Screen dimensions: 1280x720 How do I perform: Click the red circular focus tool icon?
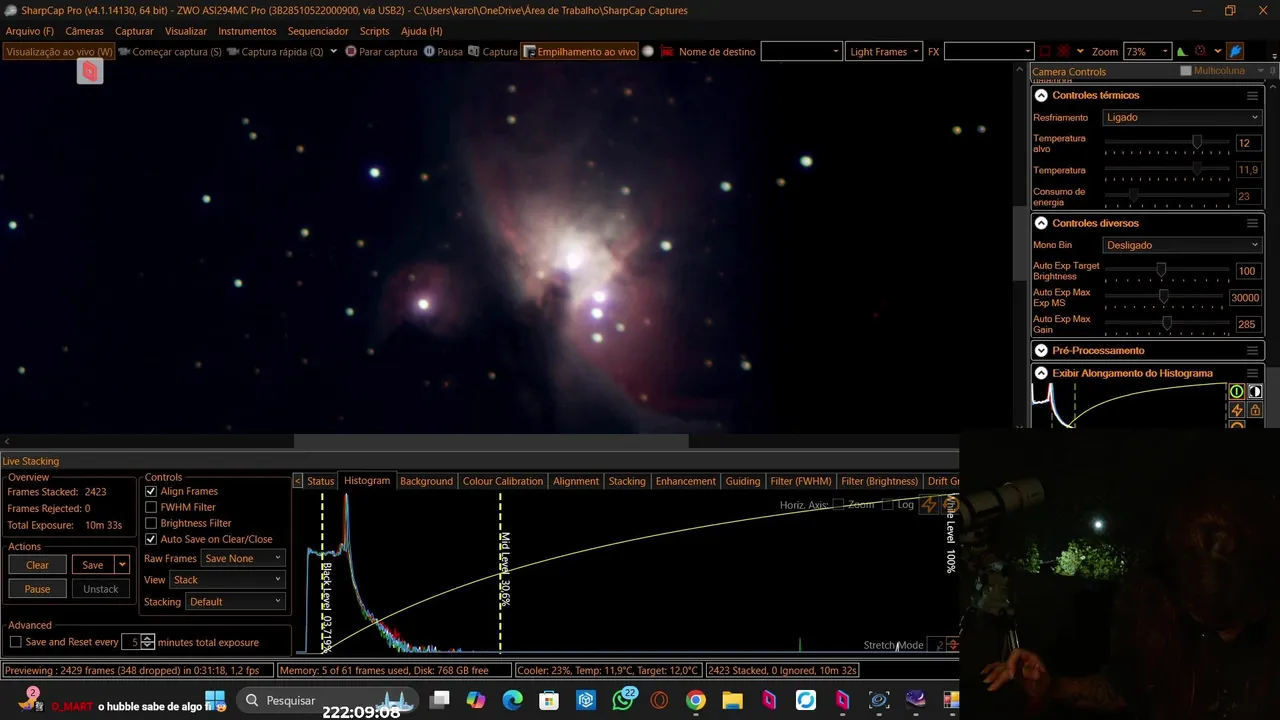[1200, 52]
